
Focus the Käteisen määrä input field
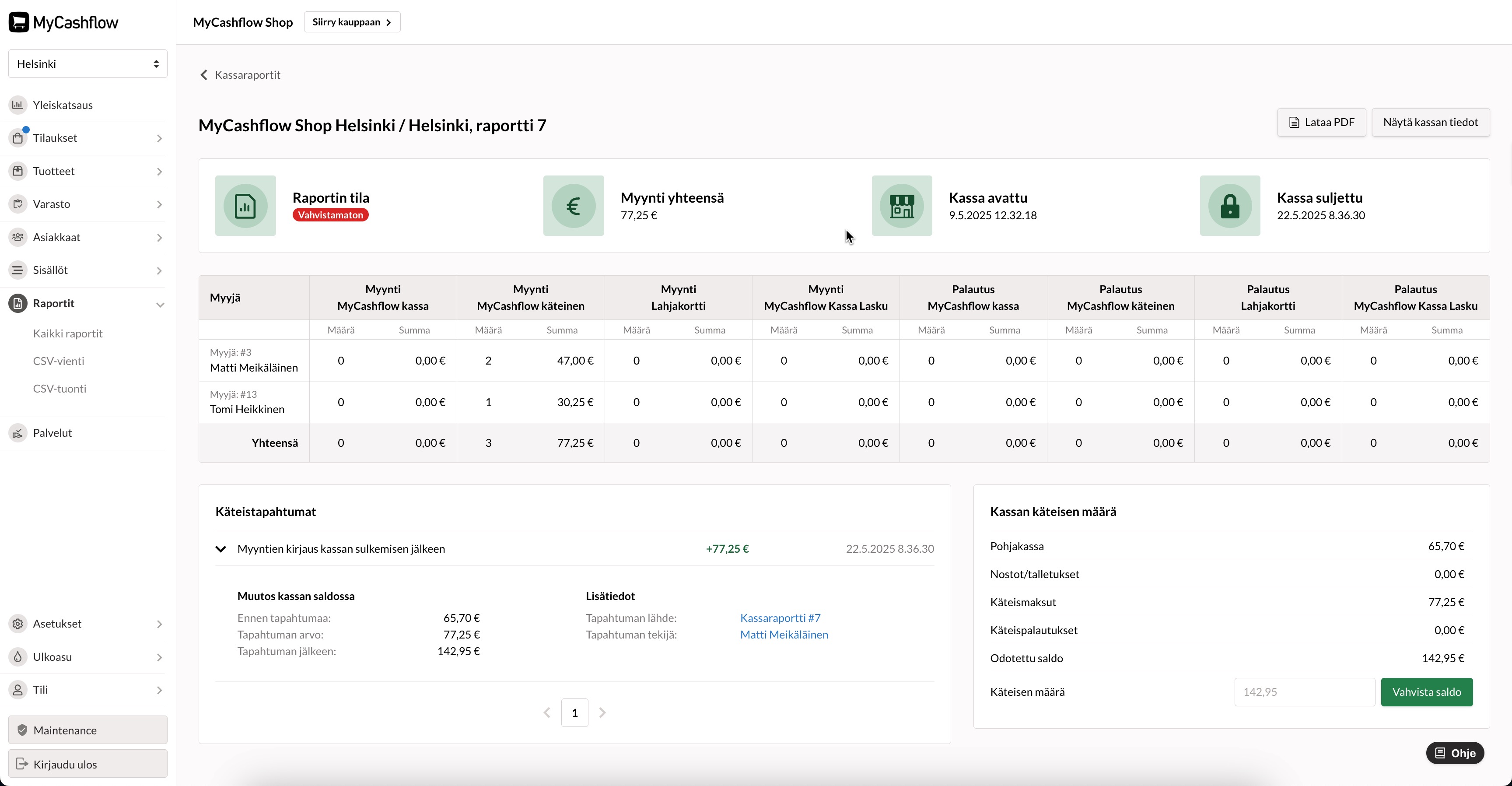1304,692
